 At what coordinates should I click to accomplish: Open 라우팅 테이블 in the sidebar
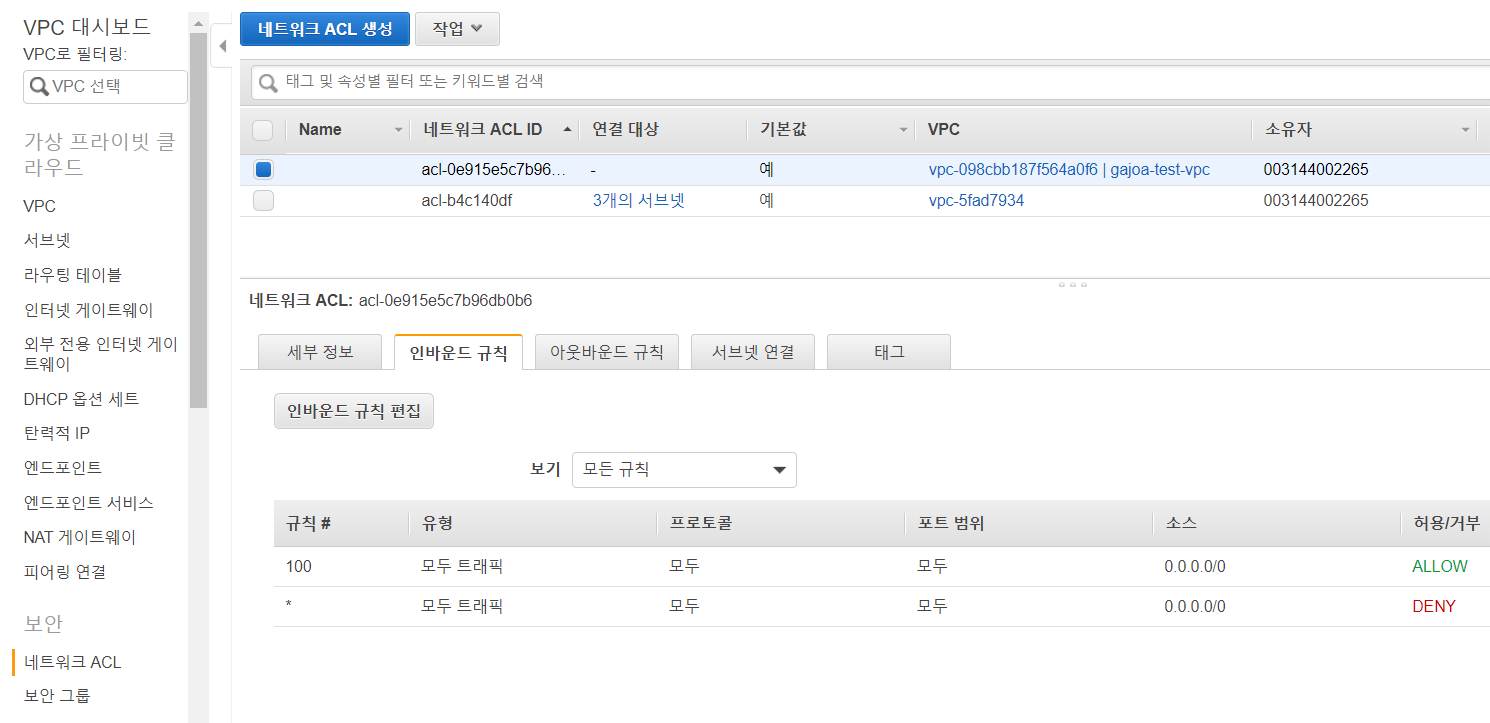73,275
